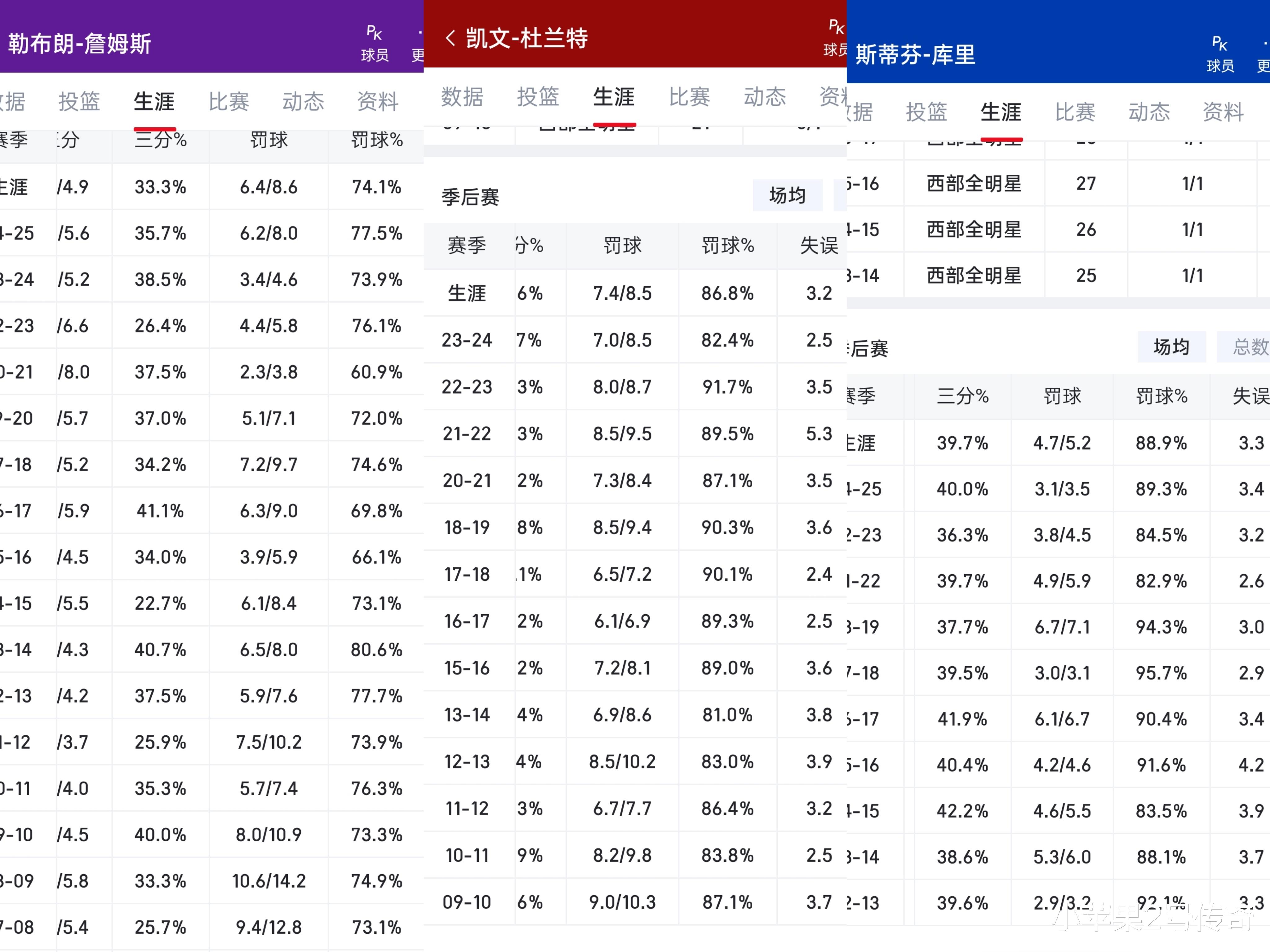Open 投篮 tab in LeBron panel
This screenshot has height=952, width=1270.
pos(79,102)
